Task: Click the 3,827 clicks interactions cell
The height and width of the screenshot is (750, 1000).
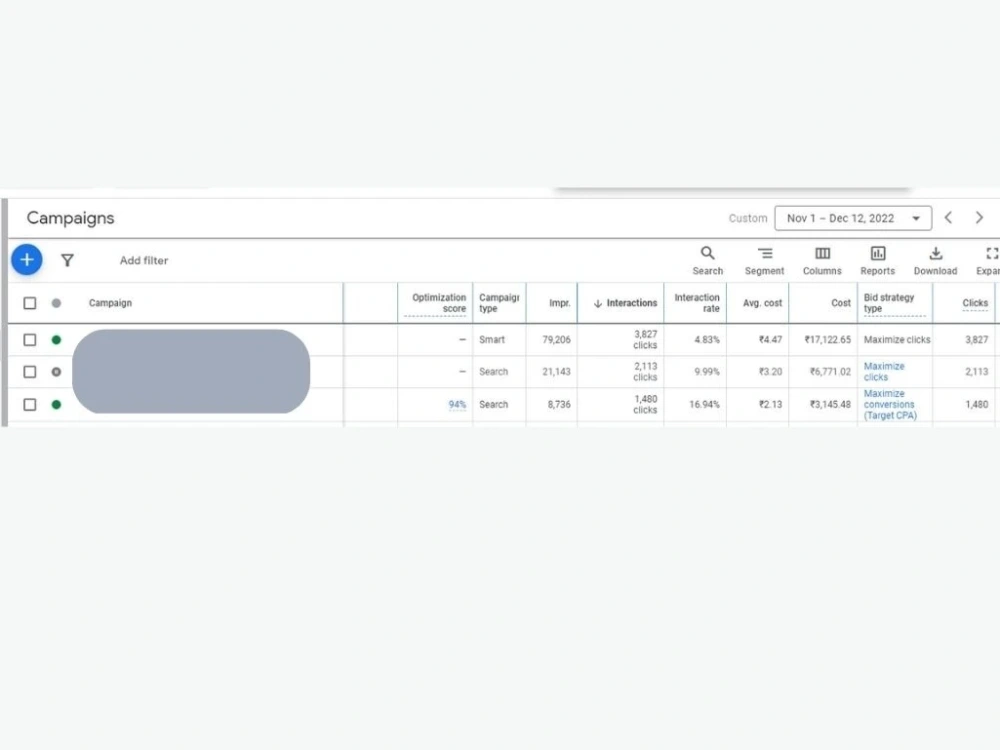Action: point(645,340)
